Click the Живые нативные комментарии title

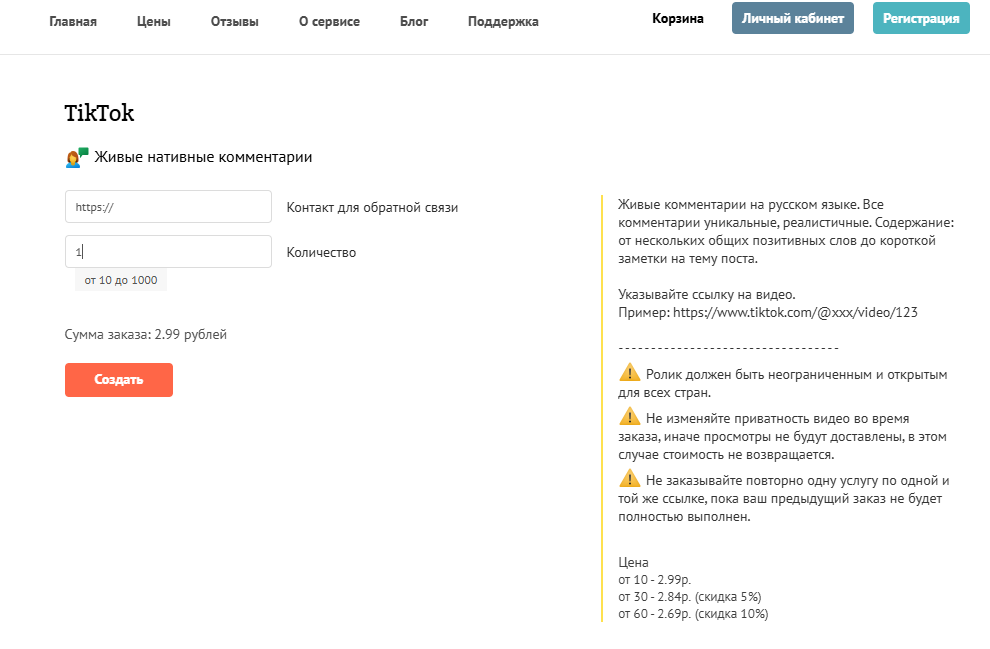click(x=203, y=157)
